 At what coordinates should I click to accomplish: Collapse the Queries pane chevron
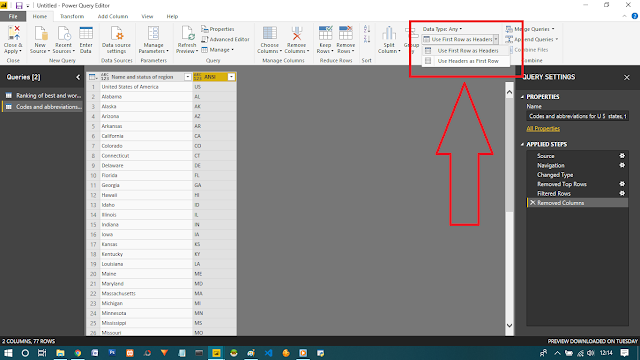(x=78, y=77)
